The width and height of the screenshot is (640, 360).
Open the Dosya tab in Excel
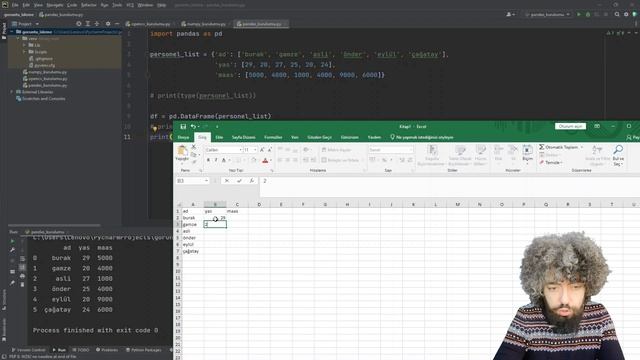(x=183, y=138)
